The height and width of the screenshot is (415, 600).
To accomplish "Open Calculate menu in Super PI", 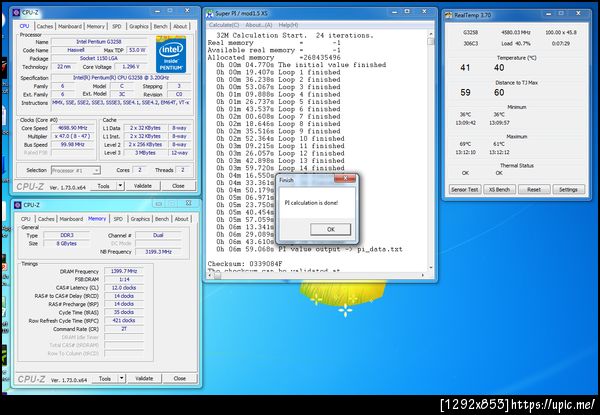I will pyautogui.click(x=224, y=25).
